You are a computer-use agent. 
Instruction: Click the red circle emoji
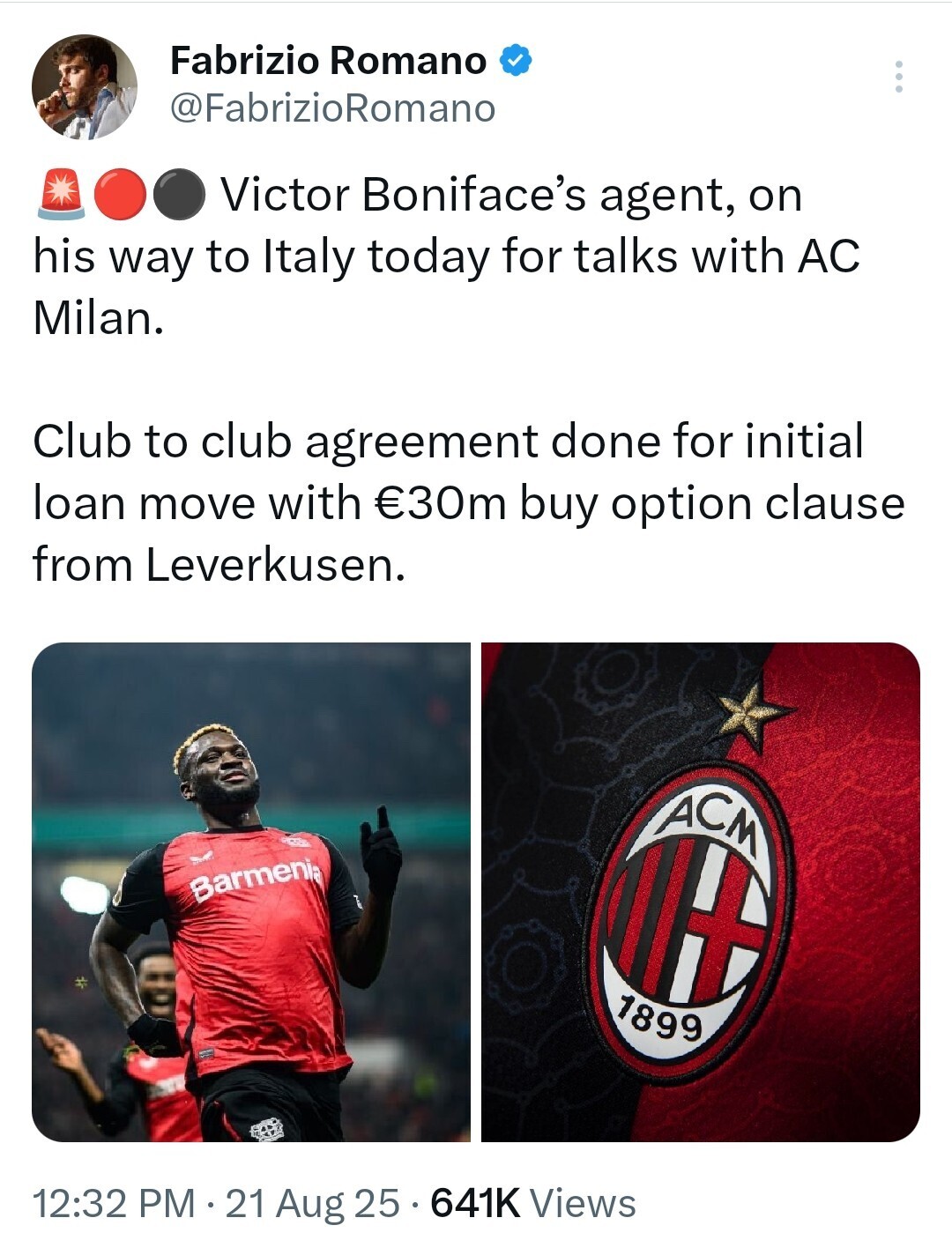119,195
